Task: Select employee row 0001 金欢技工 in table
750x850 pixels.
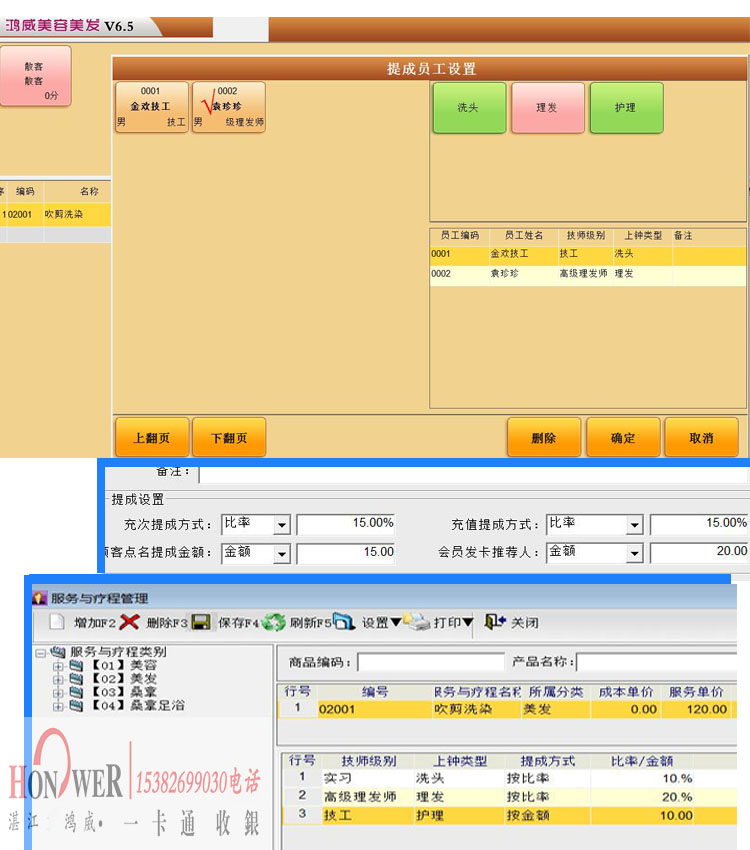Action: tap(588, 254)
